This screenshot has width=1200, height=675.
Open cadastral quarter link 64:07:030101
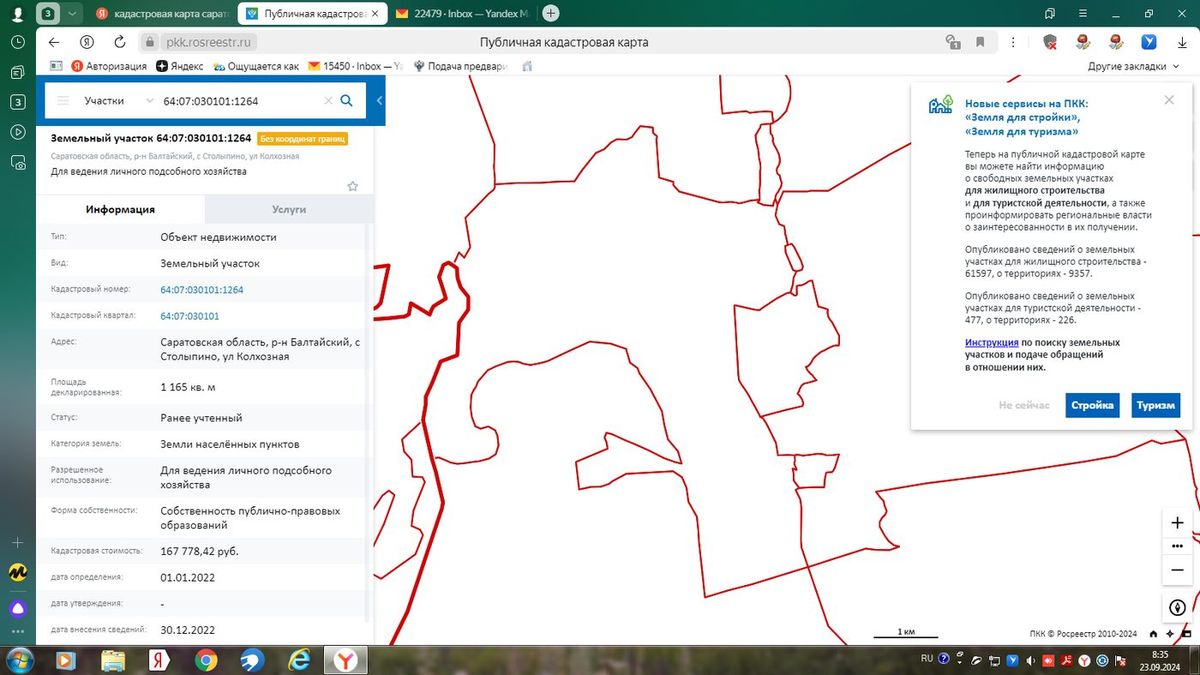pos(190,316)
